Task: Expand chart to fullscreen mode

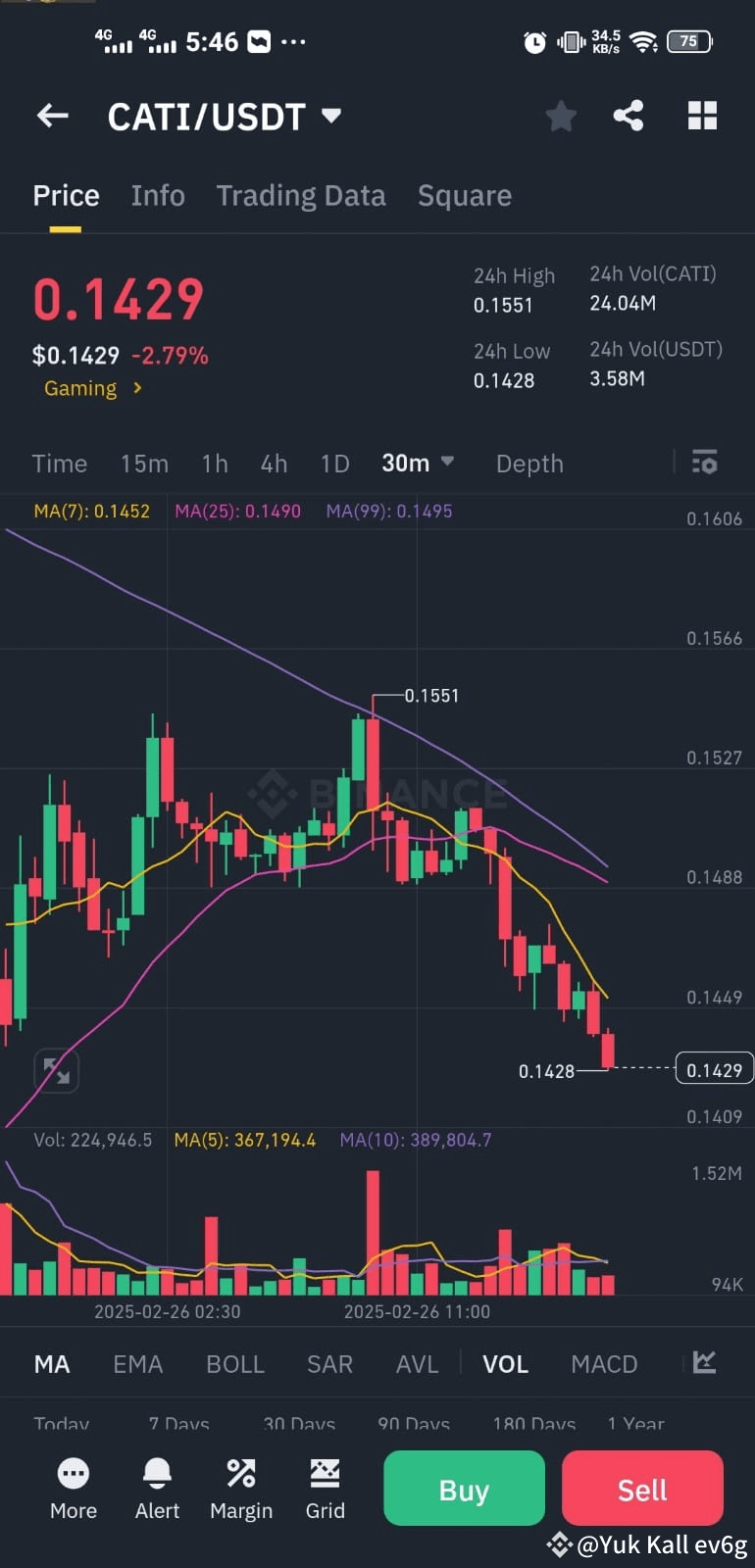Action: 57,1070
